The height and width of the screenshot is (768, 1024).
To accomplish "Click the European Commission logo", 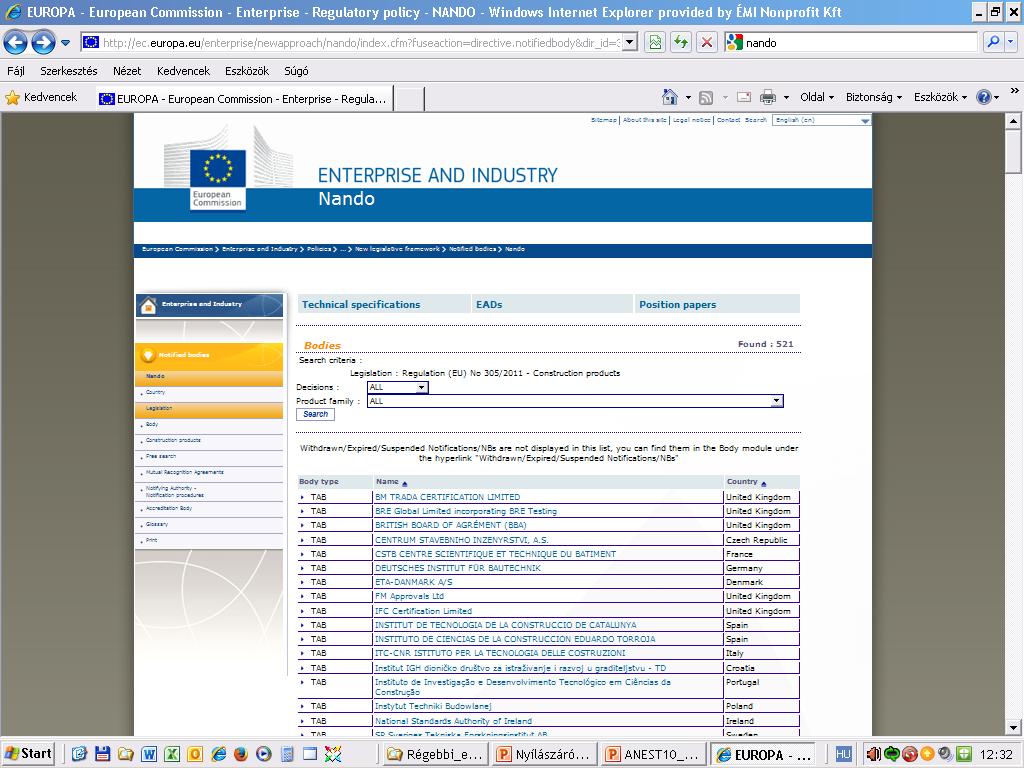I will coord(217,178).
